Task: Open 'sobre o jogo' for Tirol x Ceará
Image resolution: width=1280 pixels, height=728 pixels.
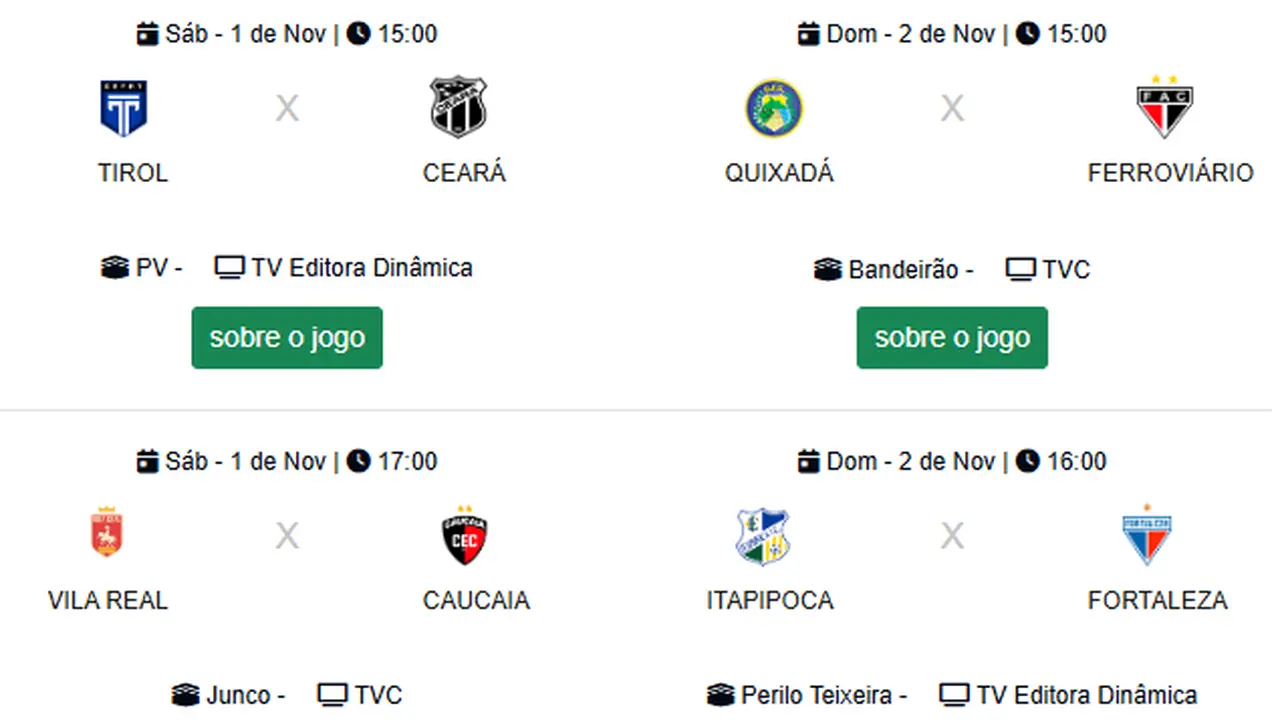Action: 287,338
